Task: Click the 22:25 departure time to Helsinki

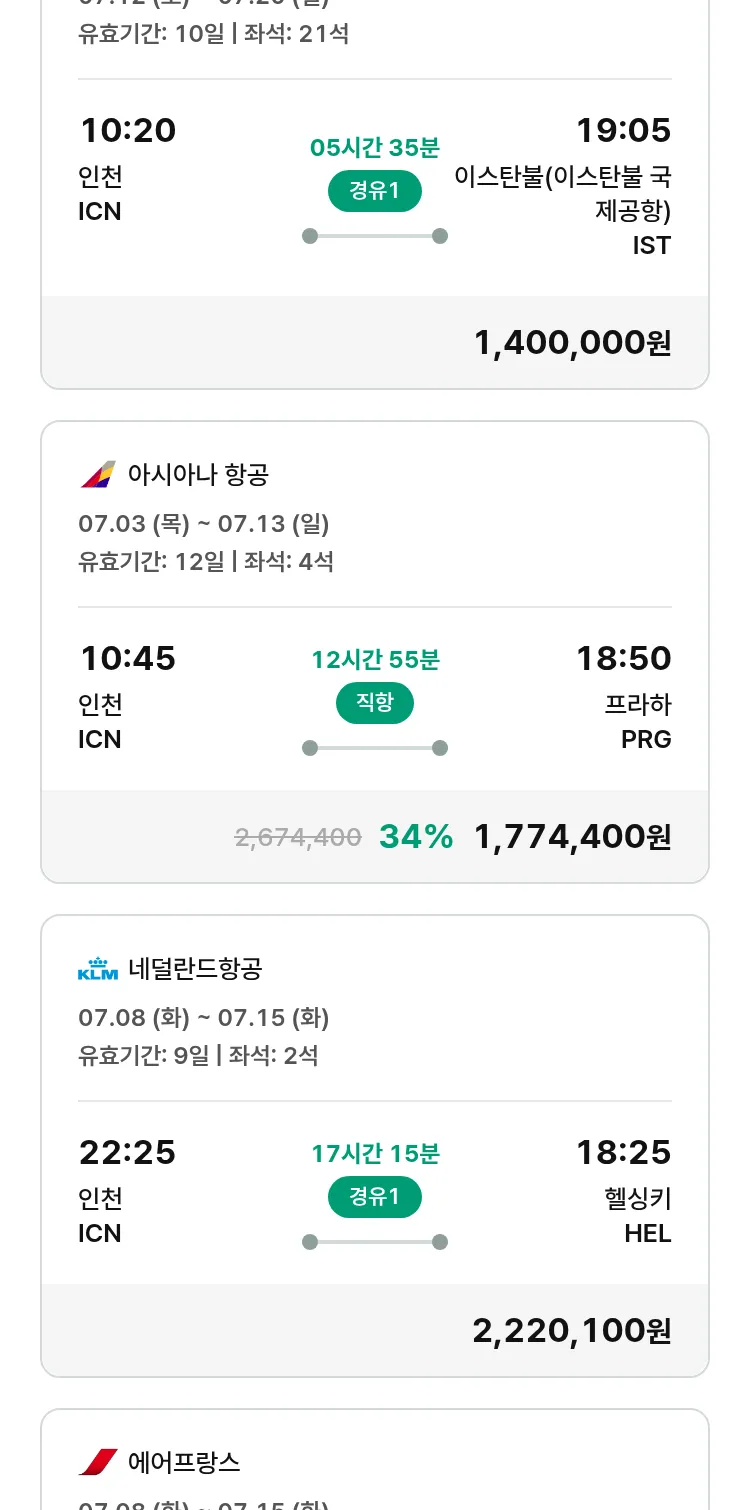Action: pos(127,1153)
